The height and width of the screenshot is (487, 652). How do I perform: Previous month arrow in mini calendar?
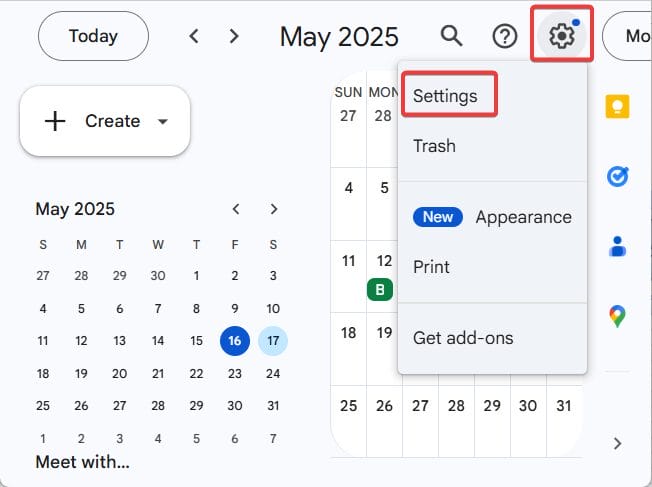236,209
